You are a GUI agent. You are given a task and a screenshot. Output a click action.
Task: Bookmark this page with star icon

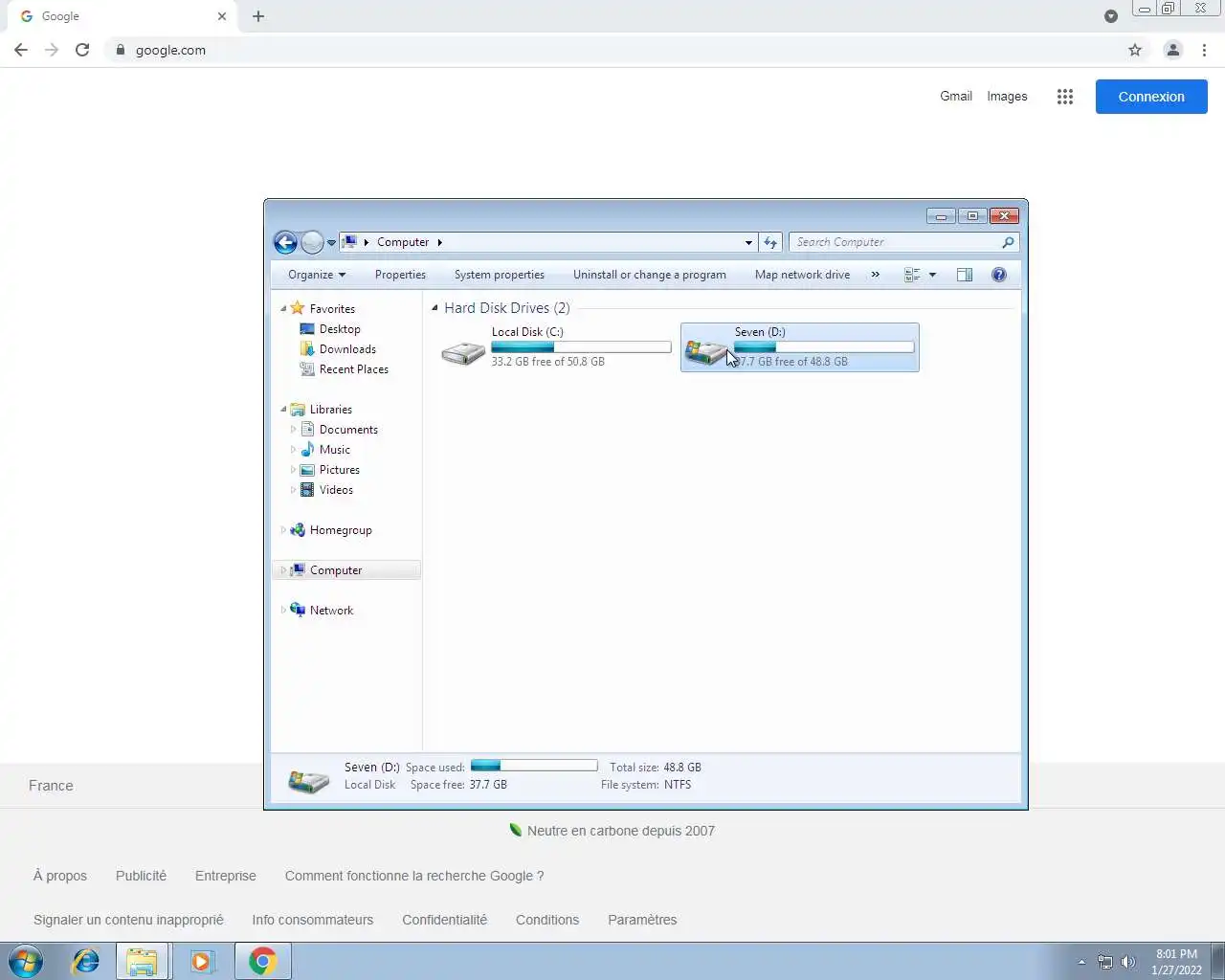(x=1135, y=50)
